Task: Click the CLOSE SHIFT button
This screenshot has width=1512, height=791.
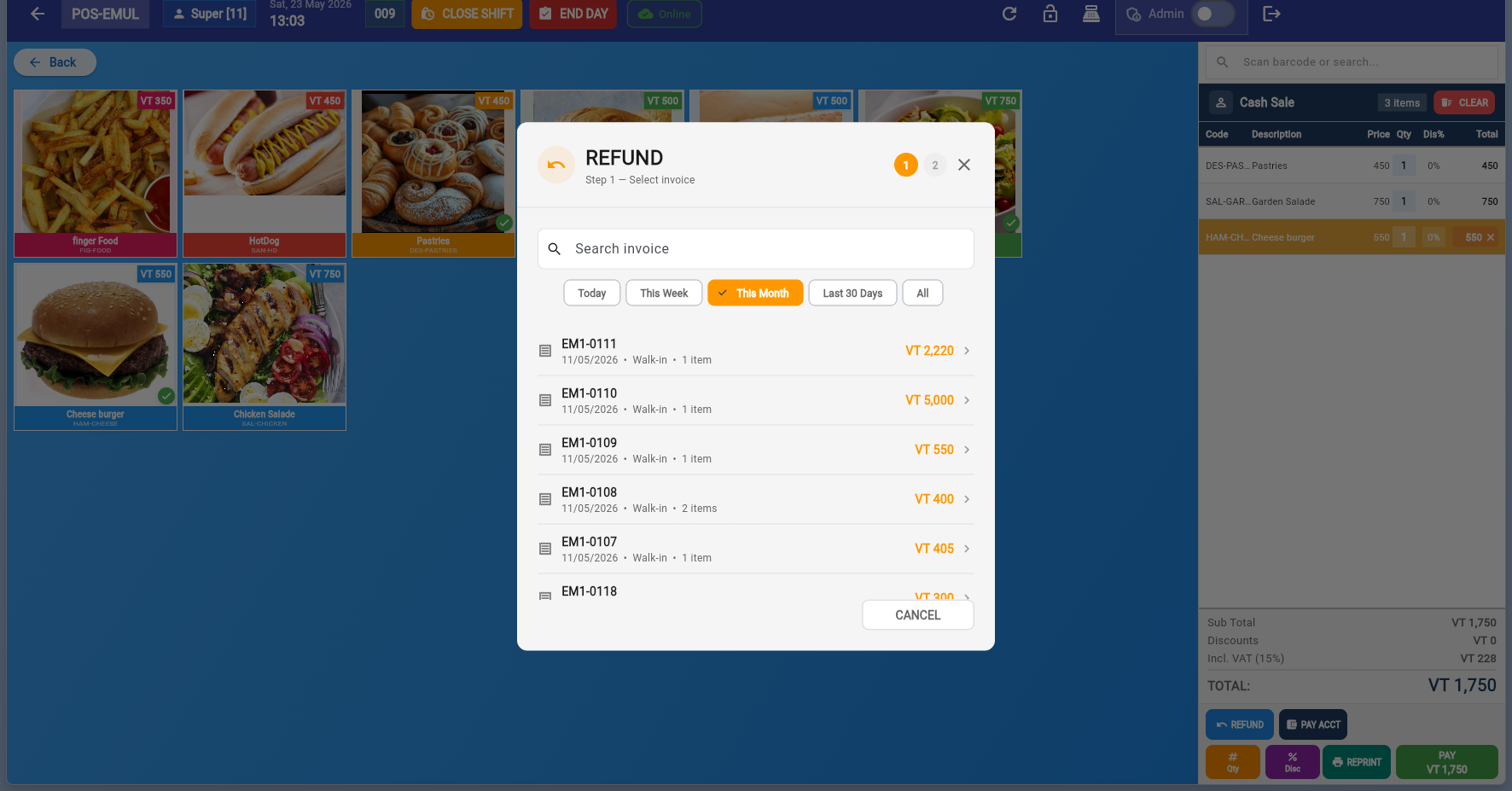Action: 467,14
